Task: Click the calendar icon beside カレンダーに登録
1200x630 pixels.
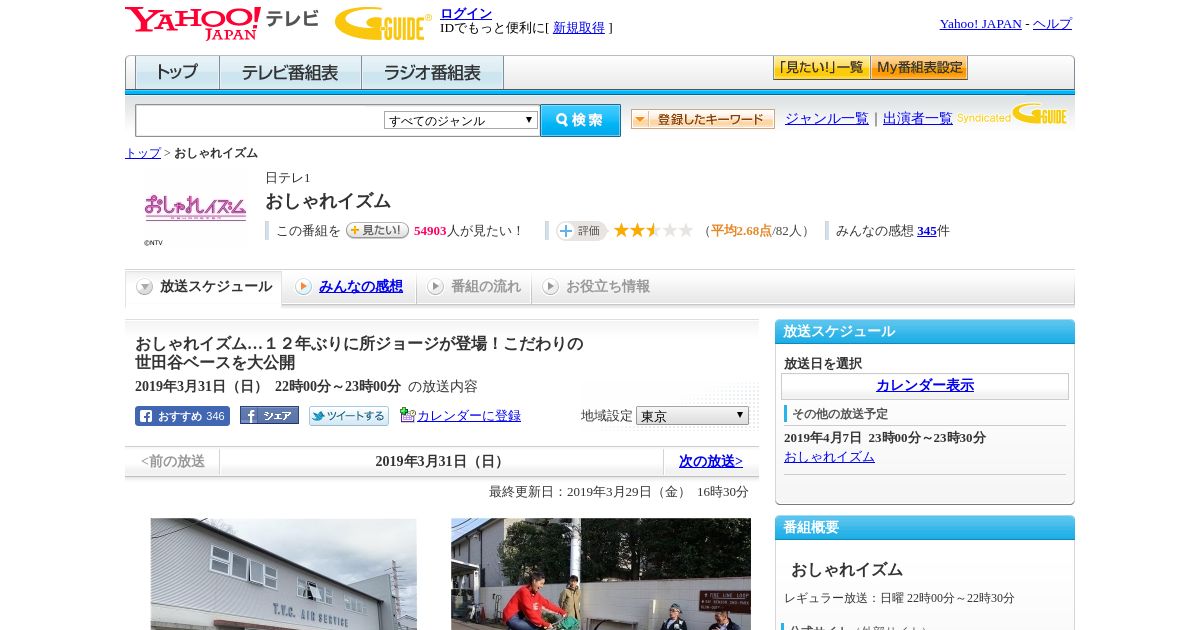Action: click(407, 415)
